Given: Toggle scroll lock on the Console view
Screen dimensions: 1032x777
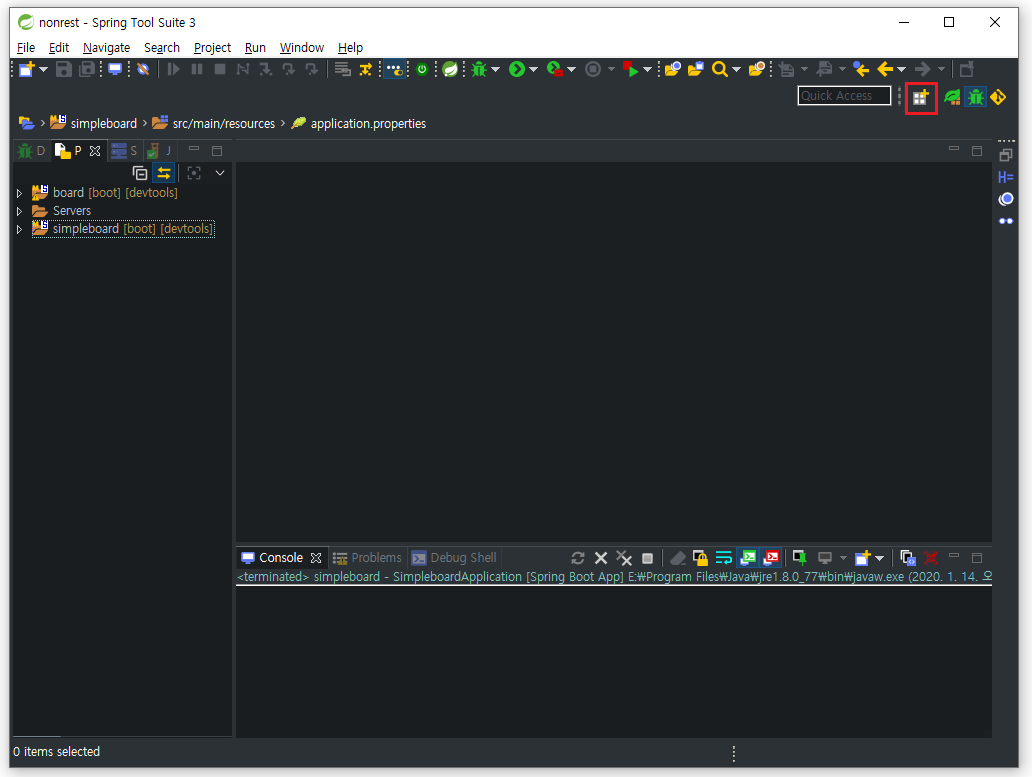Looking at the screenshot, I should point(701,558).
